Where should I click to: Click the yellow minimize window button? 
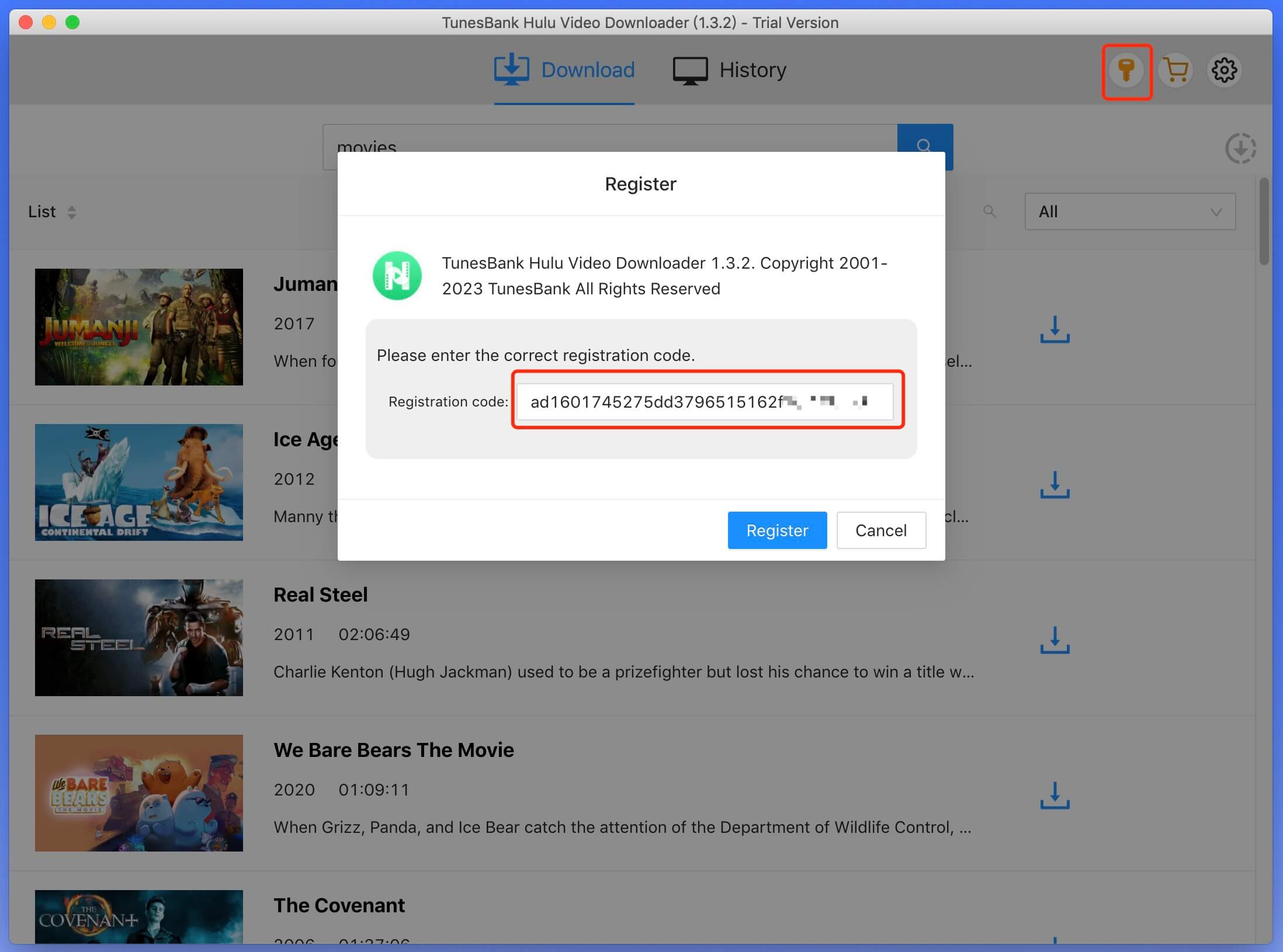pyautogui.click(x=49, y=22)
